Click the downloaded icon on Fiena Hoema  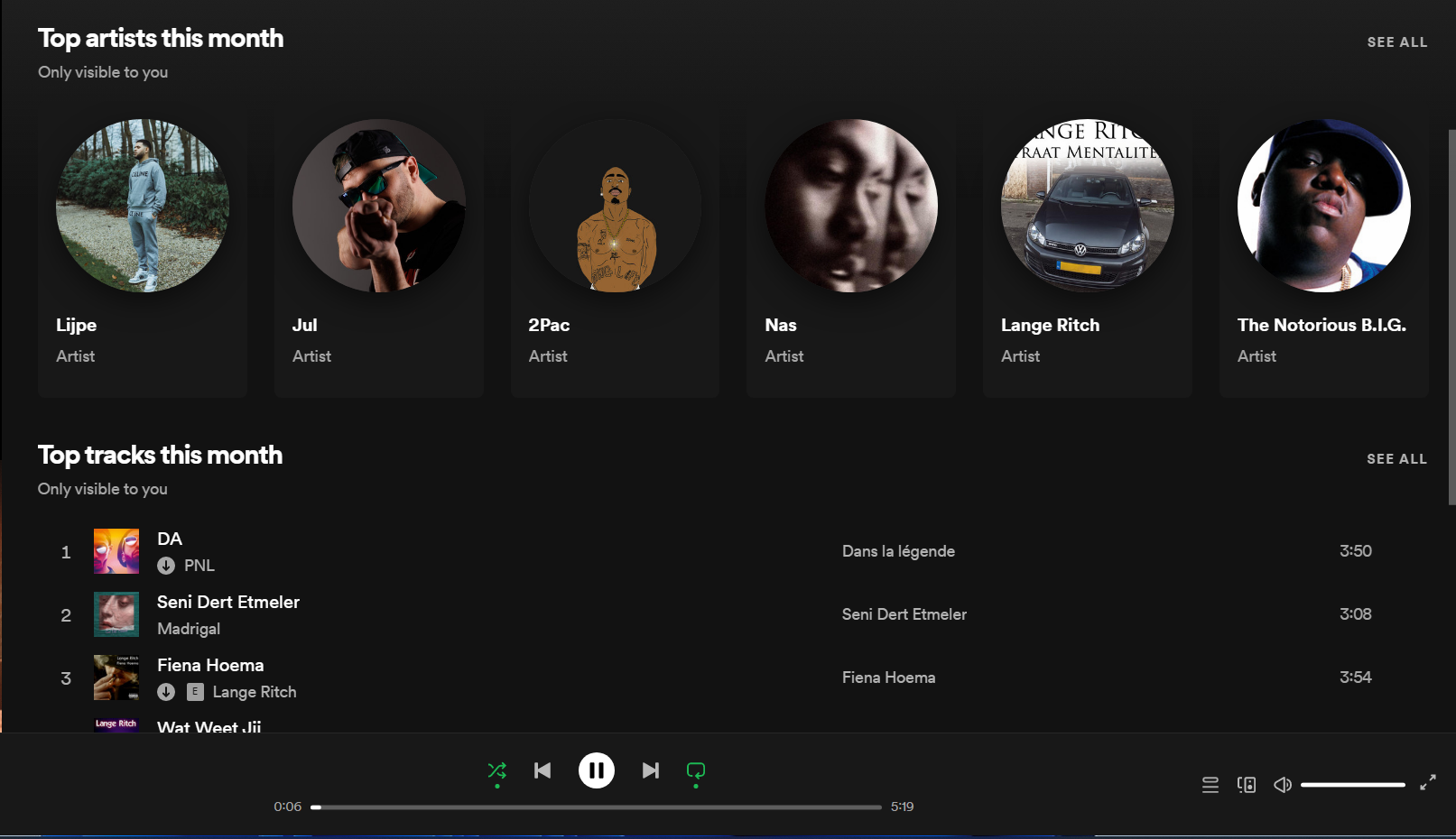coord(166,692)
